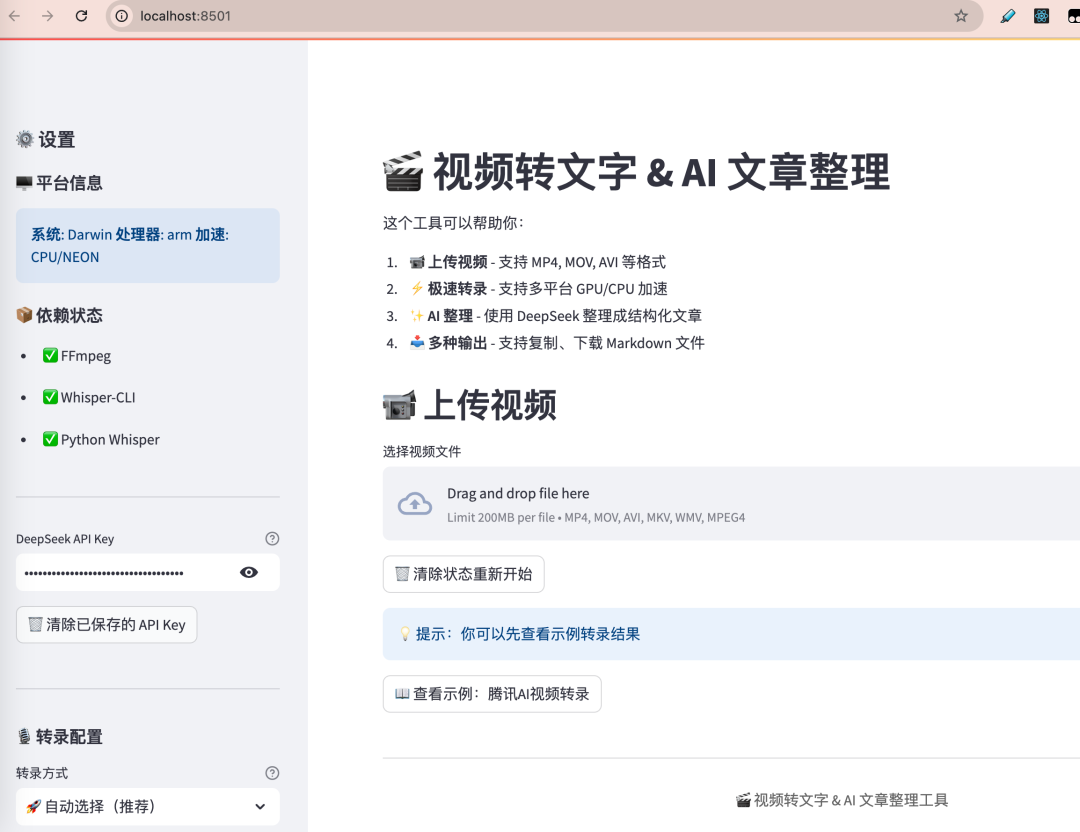Open 查看示例：腾讯AI视频转录
Image resolution: width=1080 pixels, height=832 pixels.
coord(491,693)
